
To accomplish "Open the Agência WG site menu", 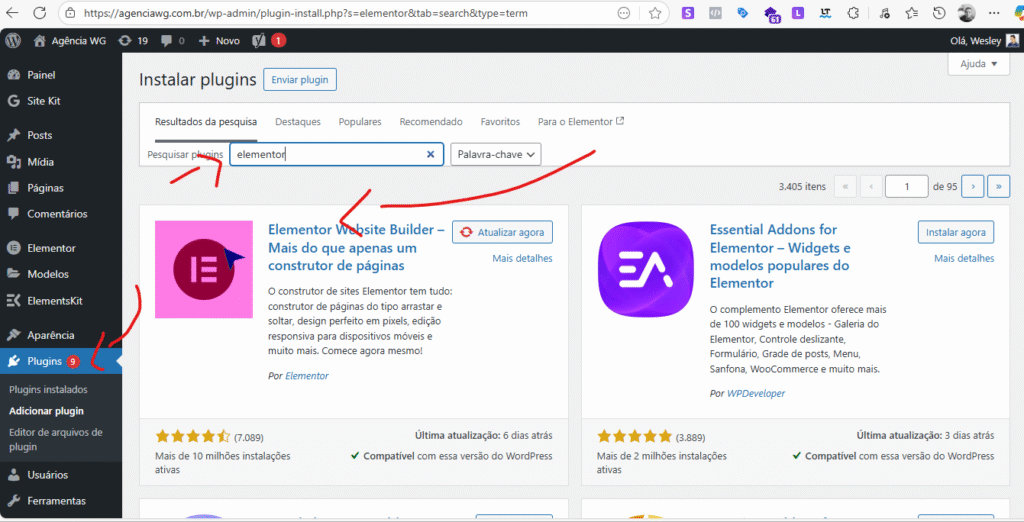I will (70, 41).
